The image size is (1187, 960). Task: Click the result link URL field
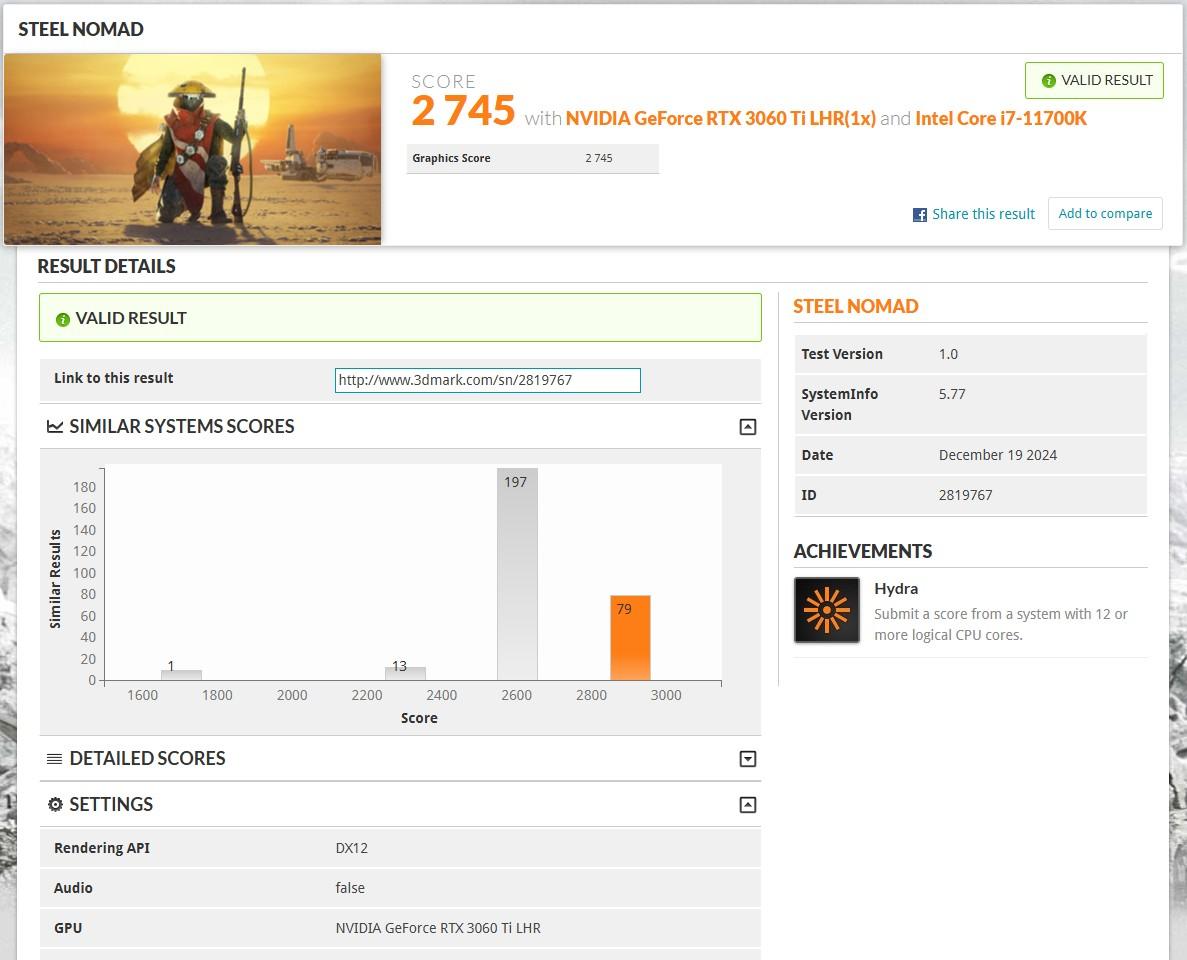point(488,380)
